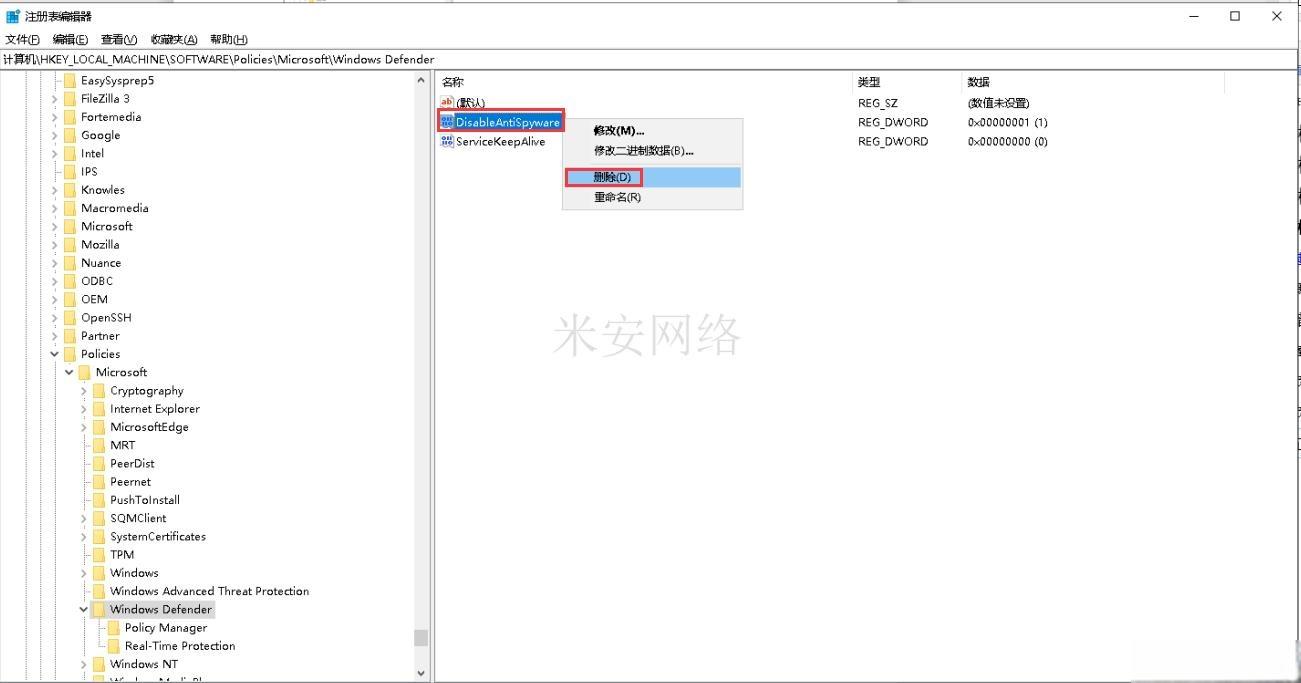The image size is (1301, 683).
Task: Select the MRT key
Action: point(122,445)
